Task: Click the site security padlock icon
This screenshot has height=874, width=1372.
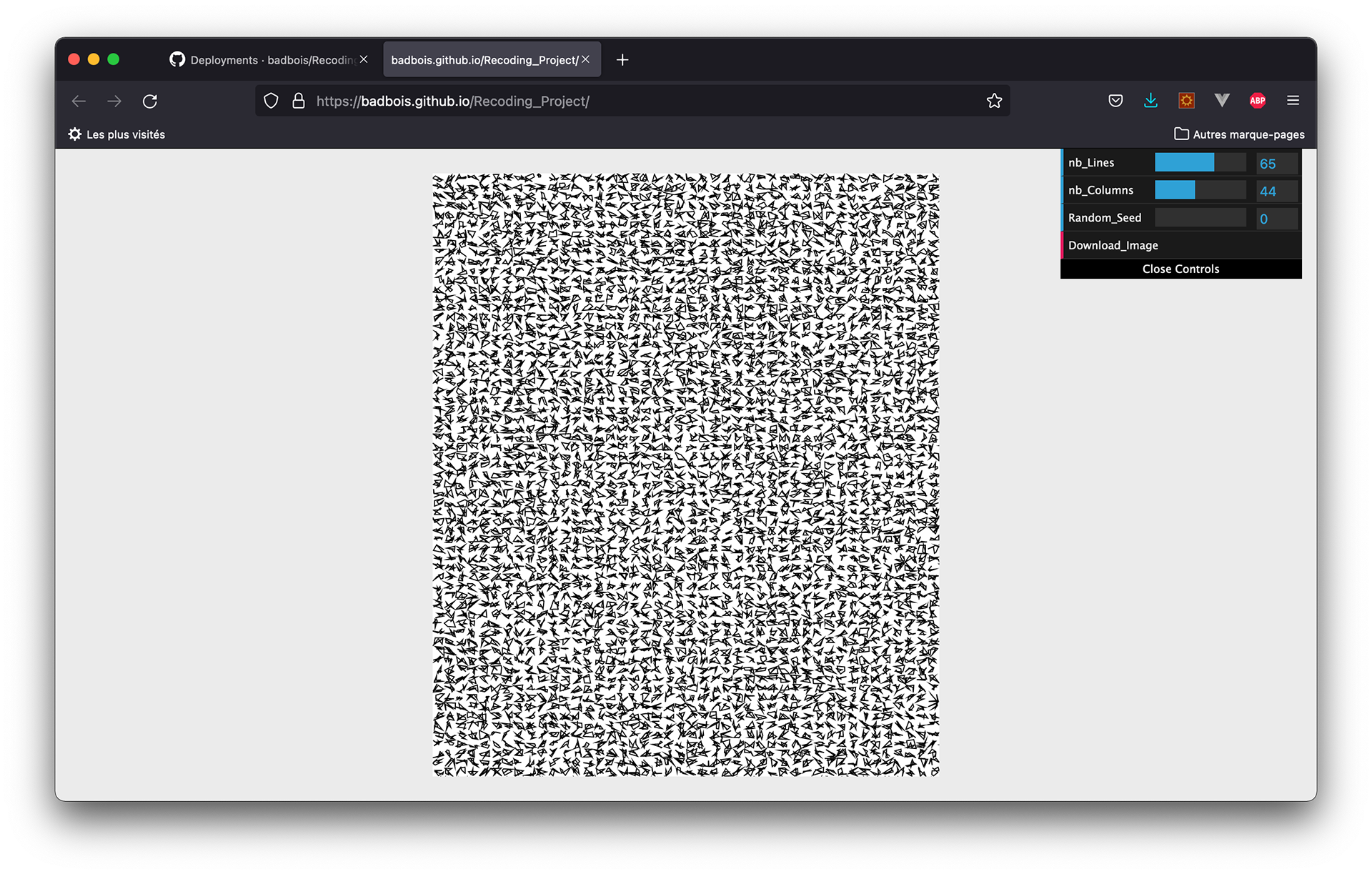Action: pyautogui.click(x=299, y=101)
